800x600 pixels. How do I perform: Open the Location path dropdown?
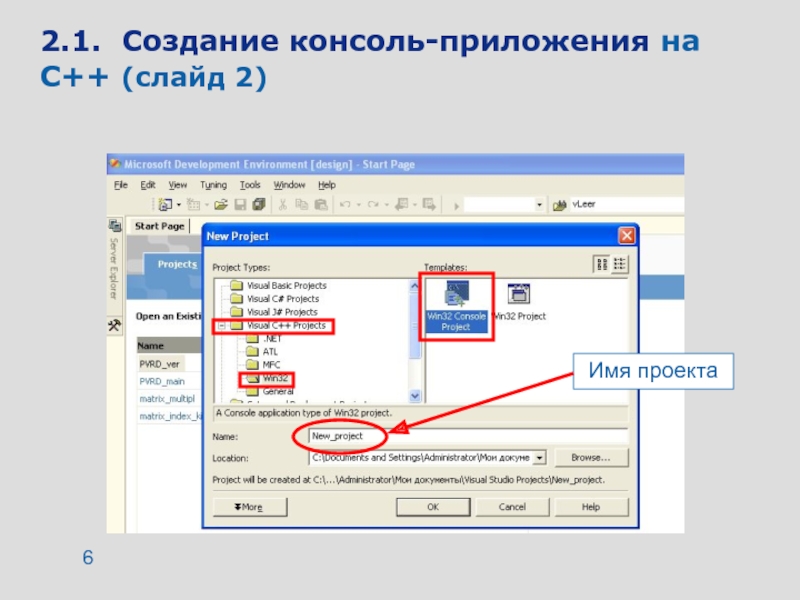pyautogui.click(x=539, y=458)
